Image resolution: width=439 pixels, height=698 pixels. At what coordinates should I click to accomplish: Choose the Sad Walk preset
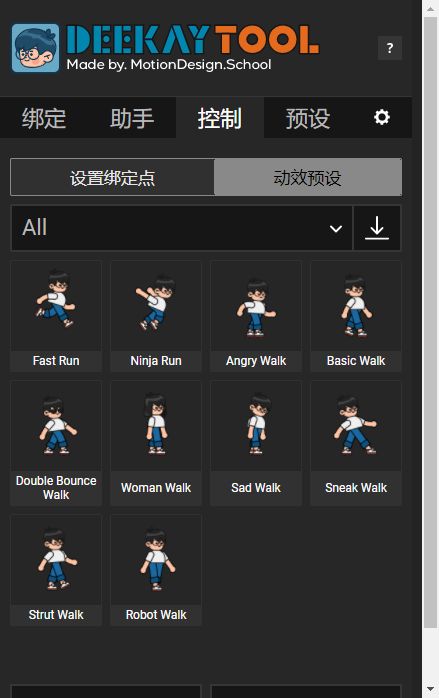click(256, 443)
